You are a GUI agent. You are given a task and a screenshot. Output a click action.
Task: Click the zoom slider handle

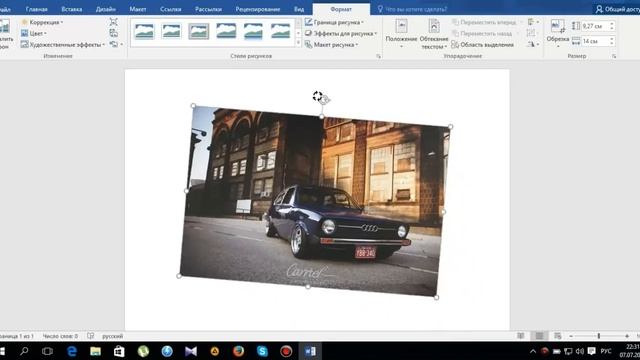tap(599, 336)
